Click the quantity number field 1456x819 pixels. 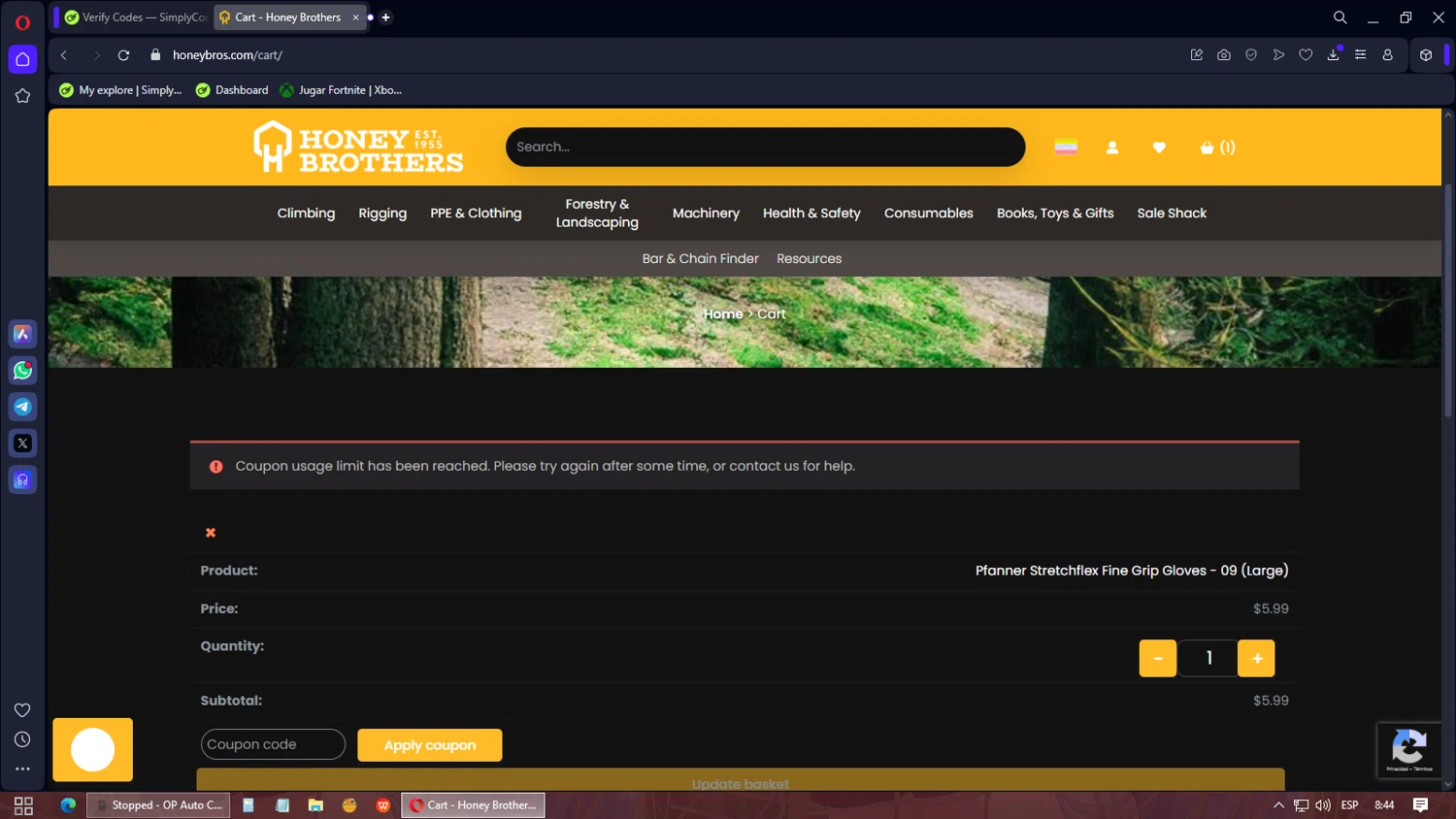click(x=1208, y=658)
